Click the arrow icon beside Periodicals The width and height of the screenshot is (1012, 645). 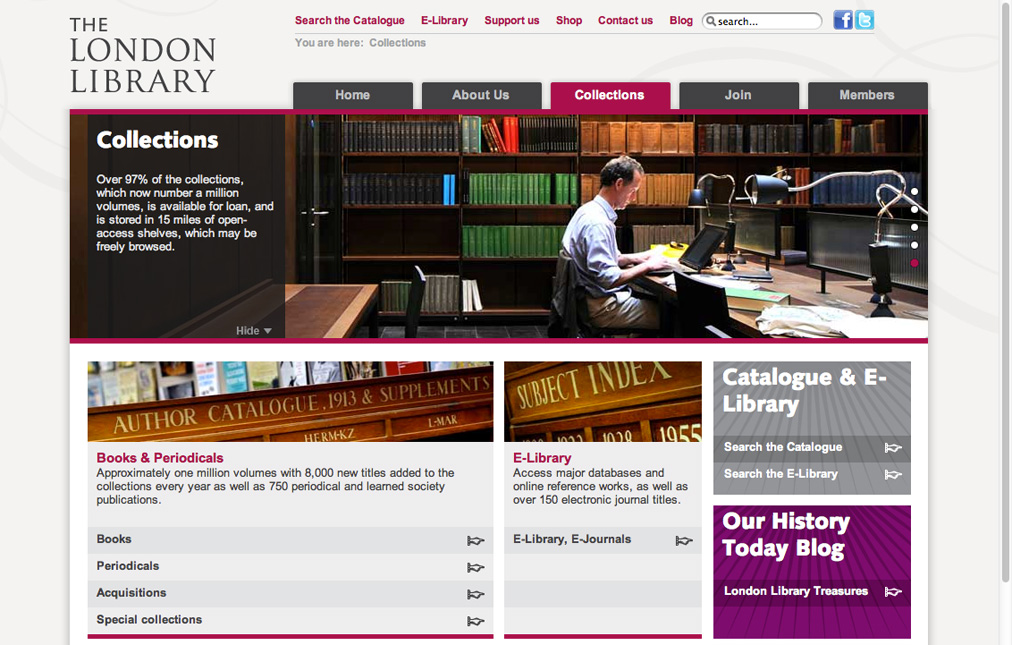click(x=476, y=568)
